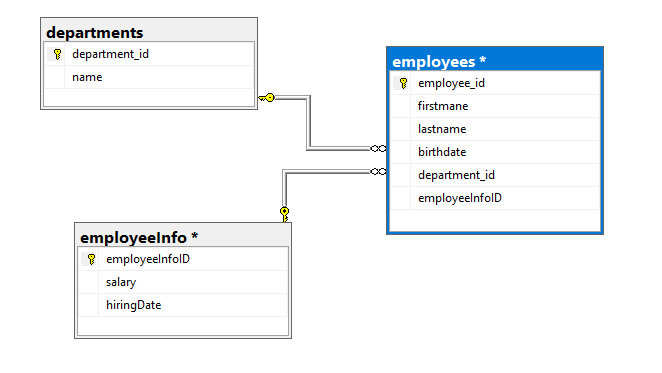Select the employeeInfoID column in employees table

click(x=495, y=198)
